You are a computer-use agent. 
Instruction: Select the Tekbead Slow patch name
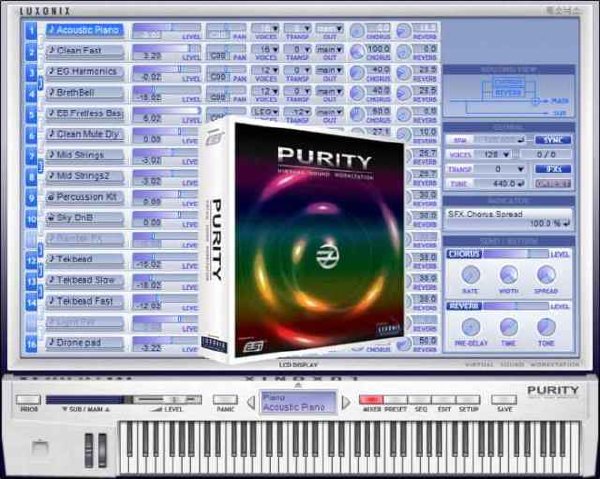pos(85,281)
